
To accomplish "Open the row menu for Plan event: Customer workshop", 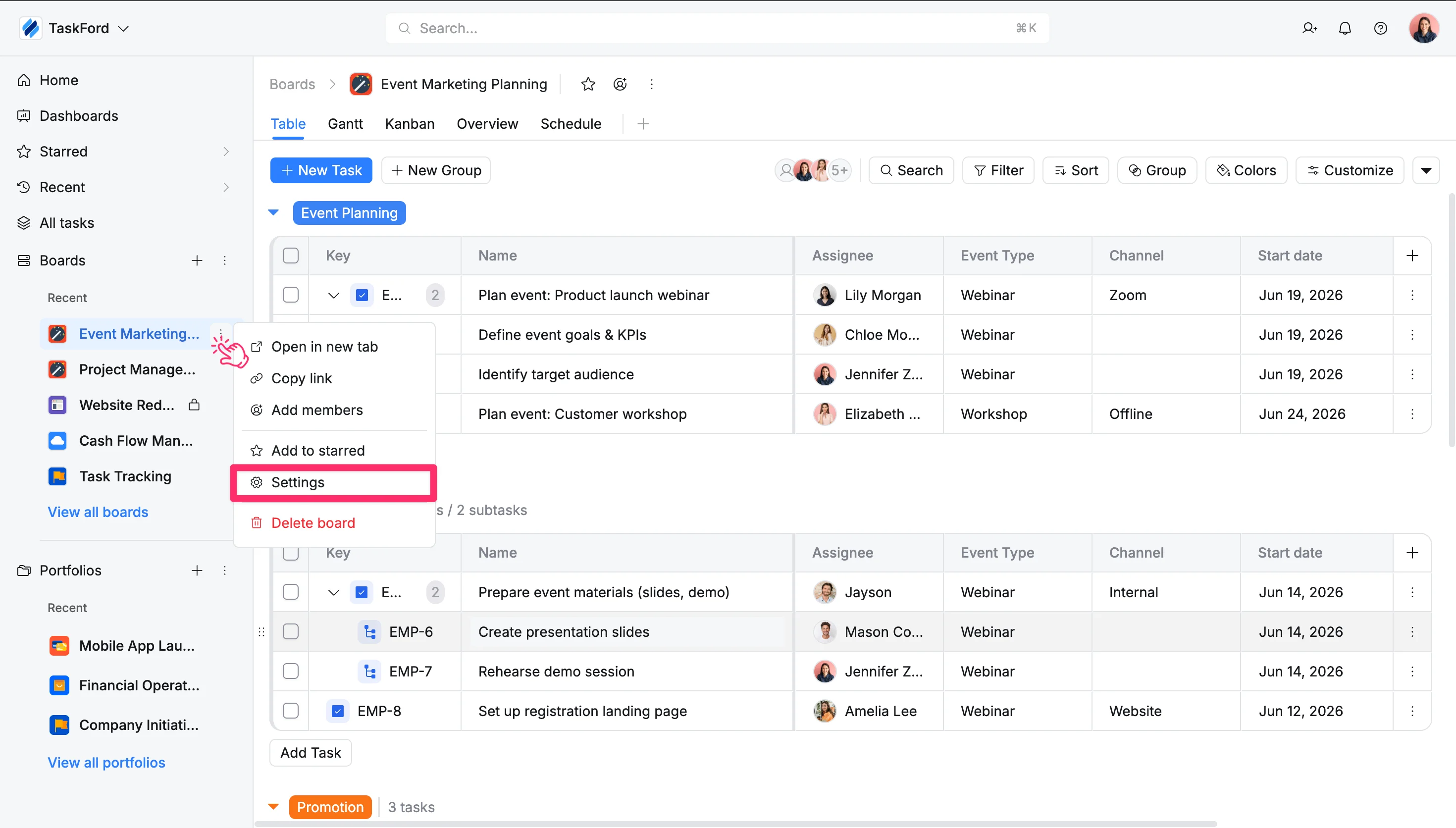I will (x=1412, y=414).
